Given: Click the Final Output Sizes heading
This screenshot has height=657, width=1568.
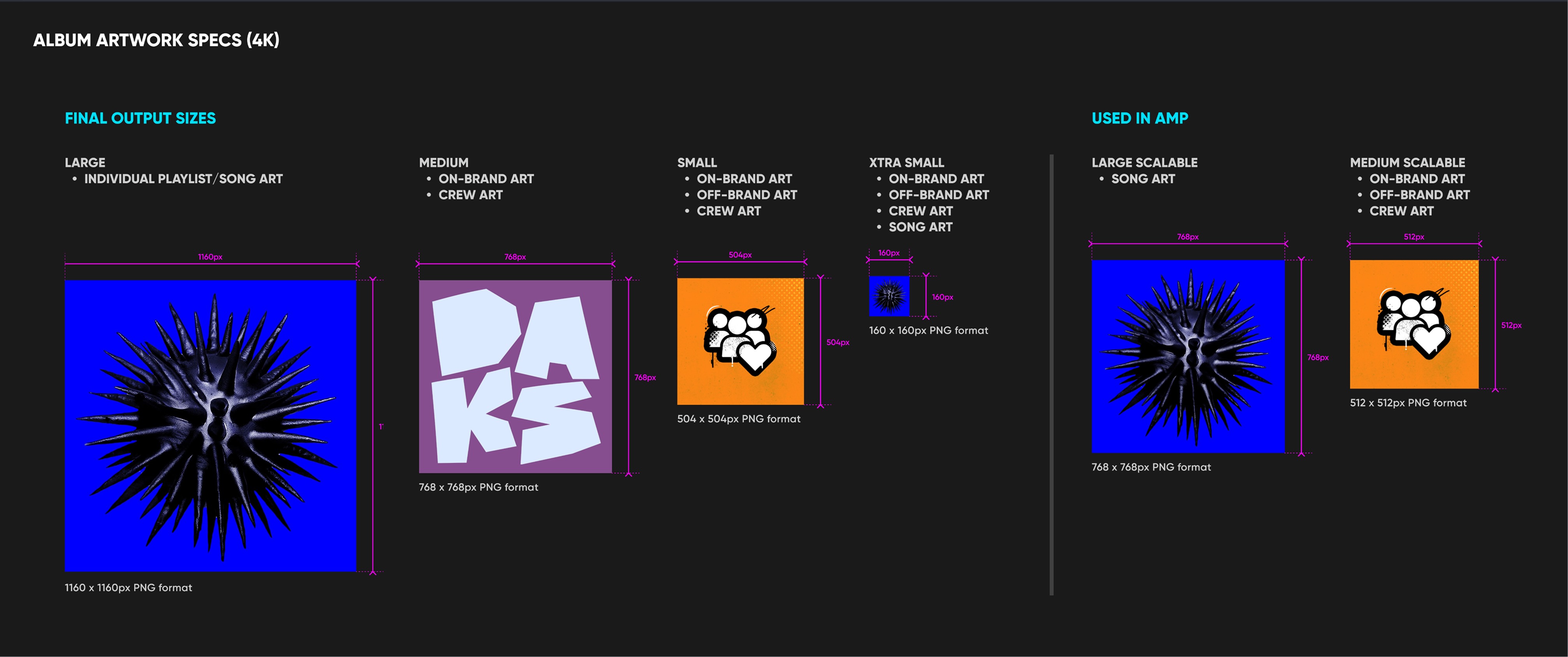Looking at the screenshot, I should click(x=140, y=118).
